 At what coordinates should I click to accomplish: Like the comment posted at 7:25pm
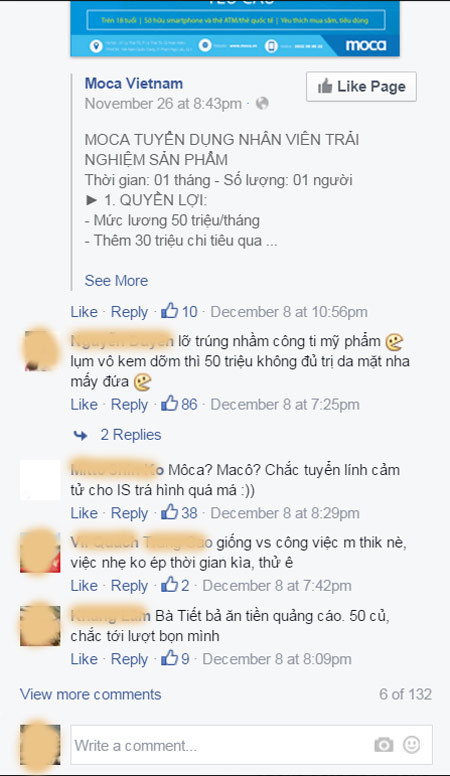pos(84,404)
